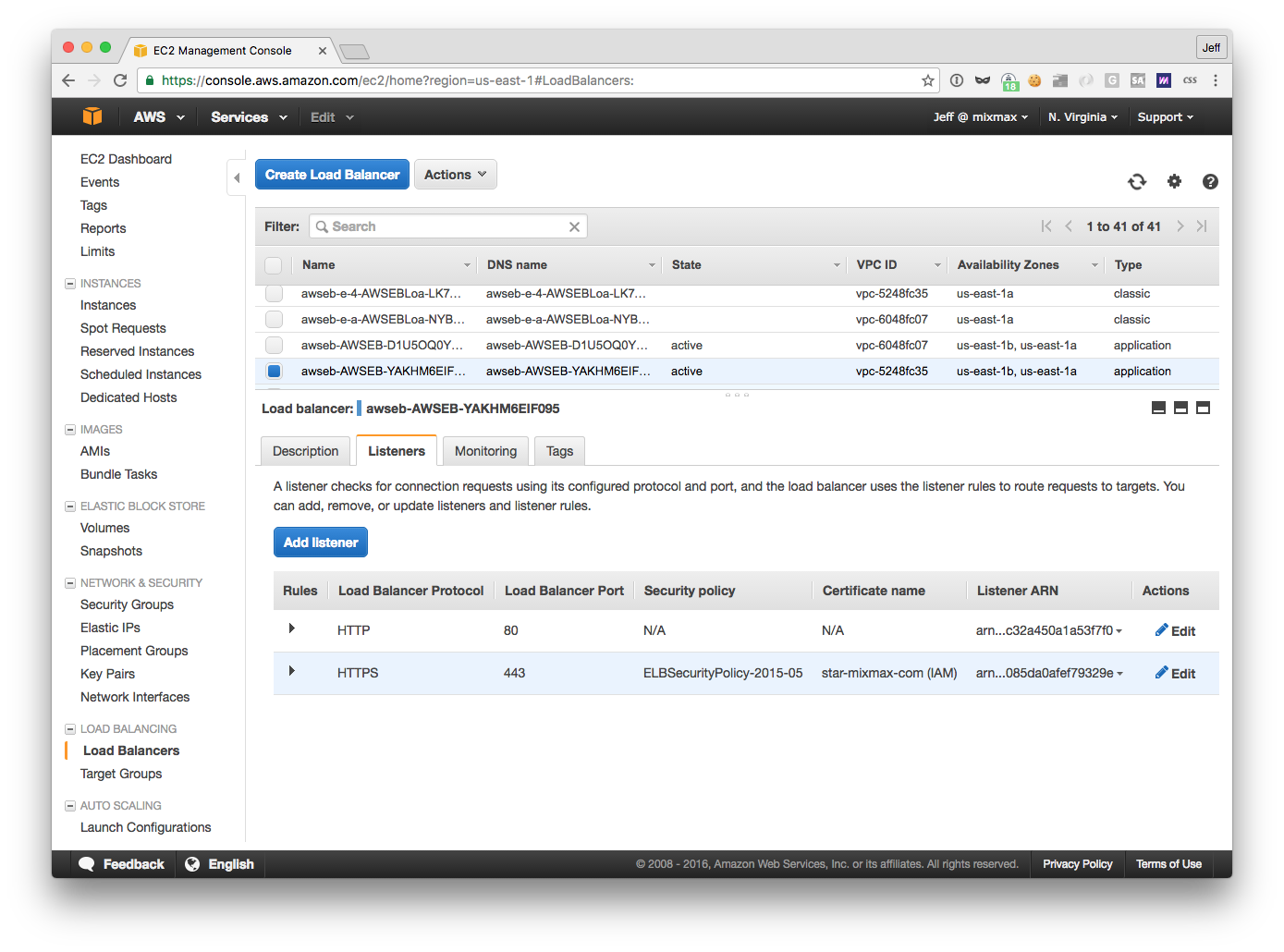The height and width of the screenshot is (952, 1284).
Task: Jump to the last results page
Action: 1202,226
